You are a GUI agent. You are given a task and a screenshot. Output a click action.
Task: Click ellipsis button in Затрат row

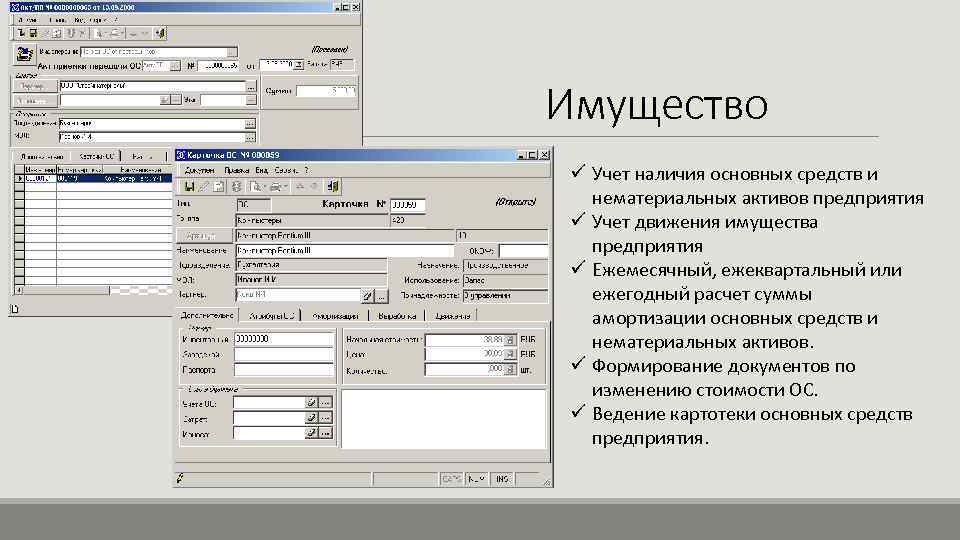[x=325, y=418]
